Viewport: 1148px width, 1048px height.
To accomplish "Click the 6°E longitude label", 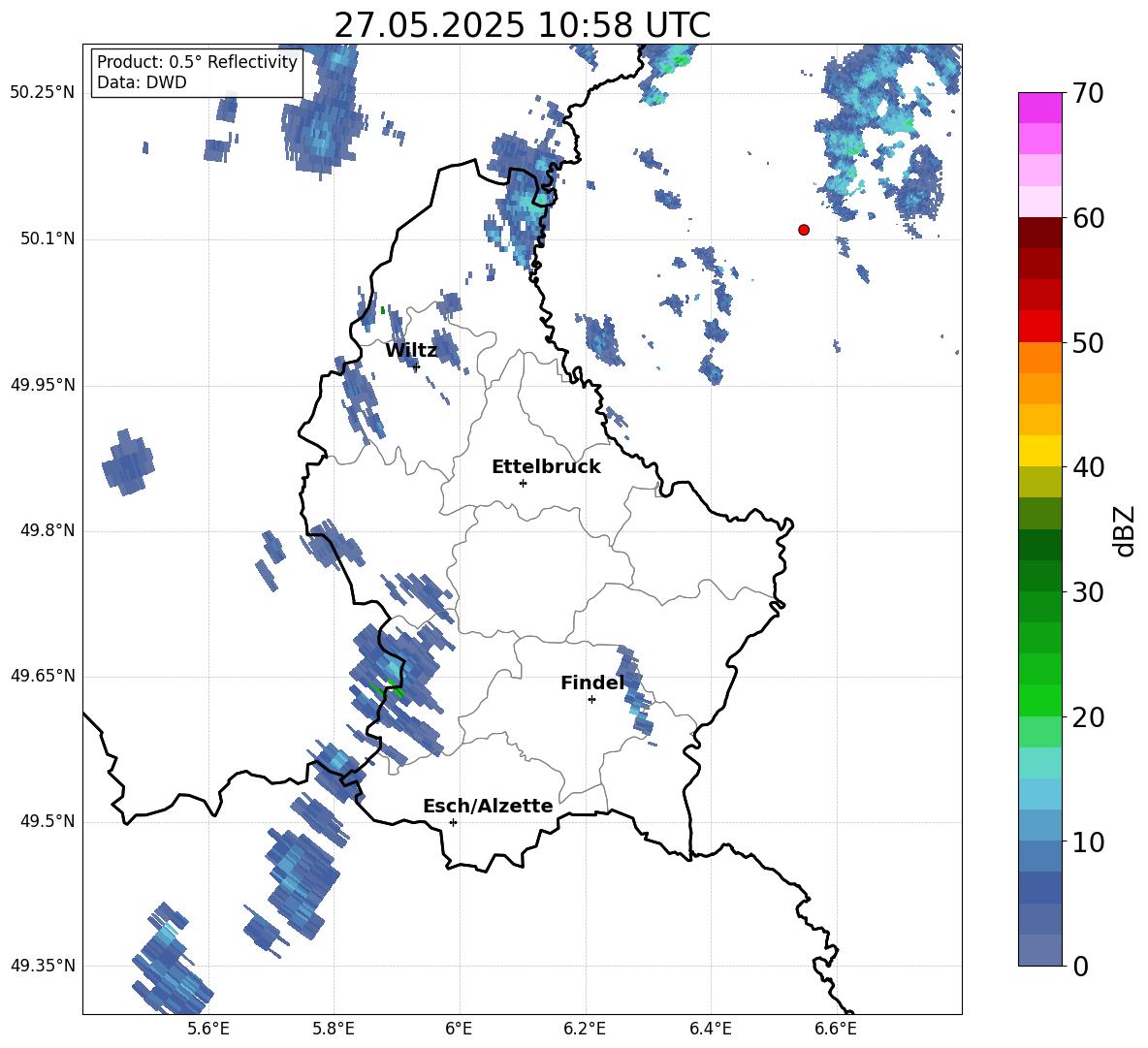I will point(459,1029).
